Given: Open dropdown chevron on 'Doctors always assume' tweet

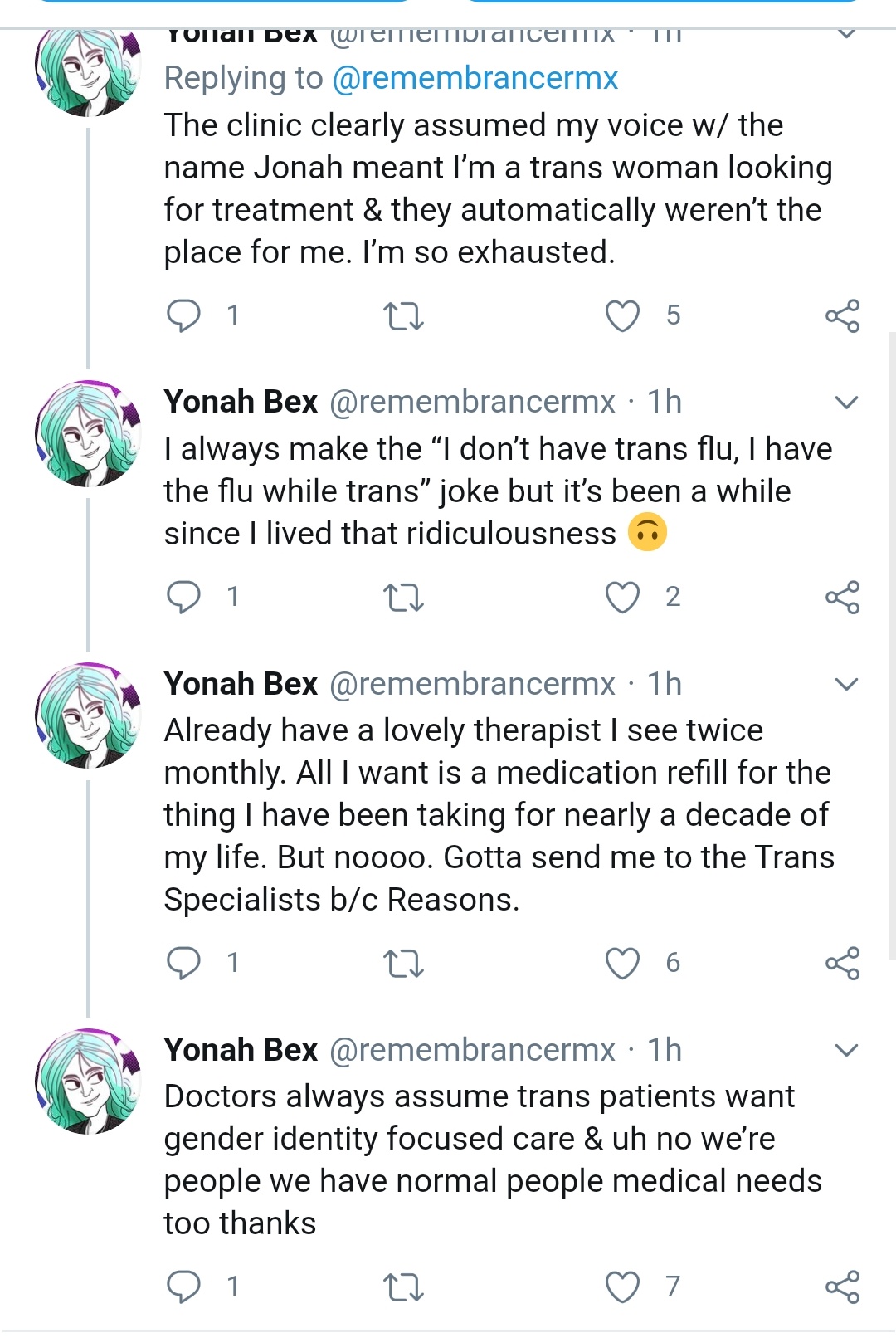Looking at the screenshot, I should tap(845, 1051).
